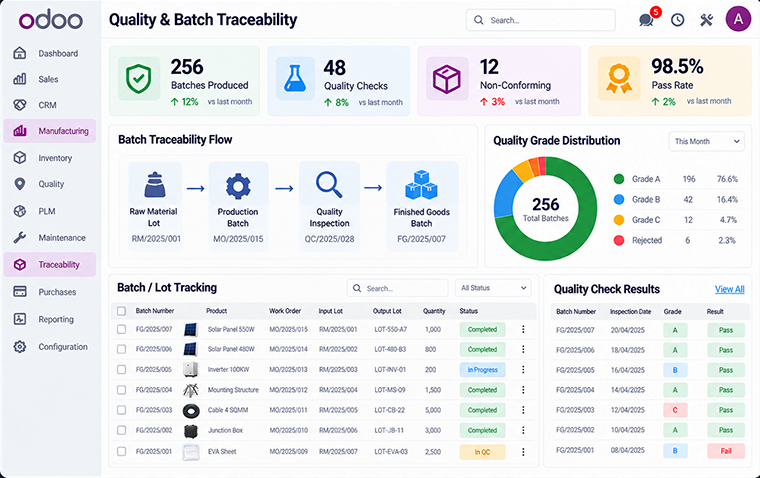Select the Production Batch gear icon
The height and width of the screenshot is (478, 760).
(238, 186)
